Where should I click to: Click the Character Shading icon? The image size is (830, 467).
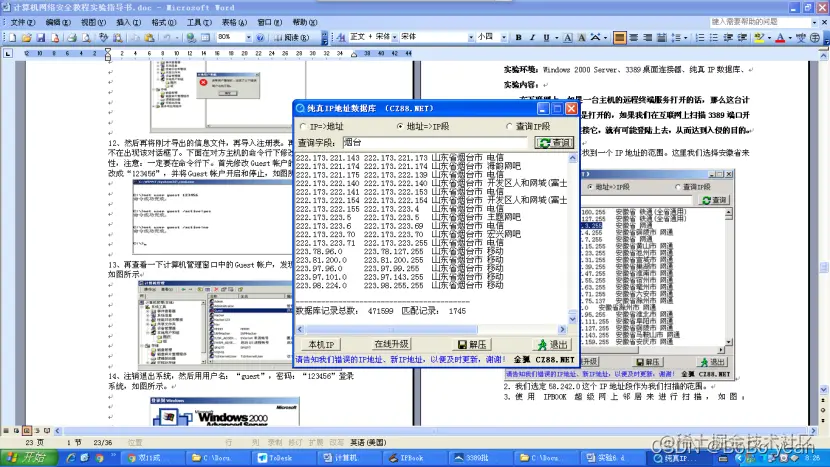point(581,38)
